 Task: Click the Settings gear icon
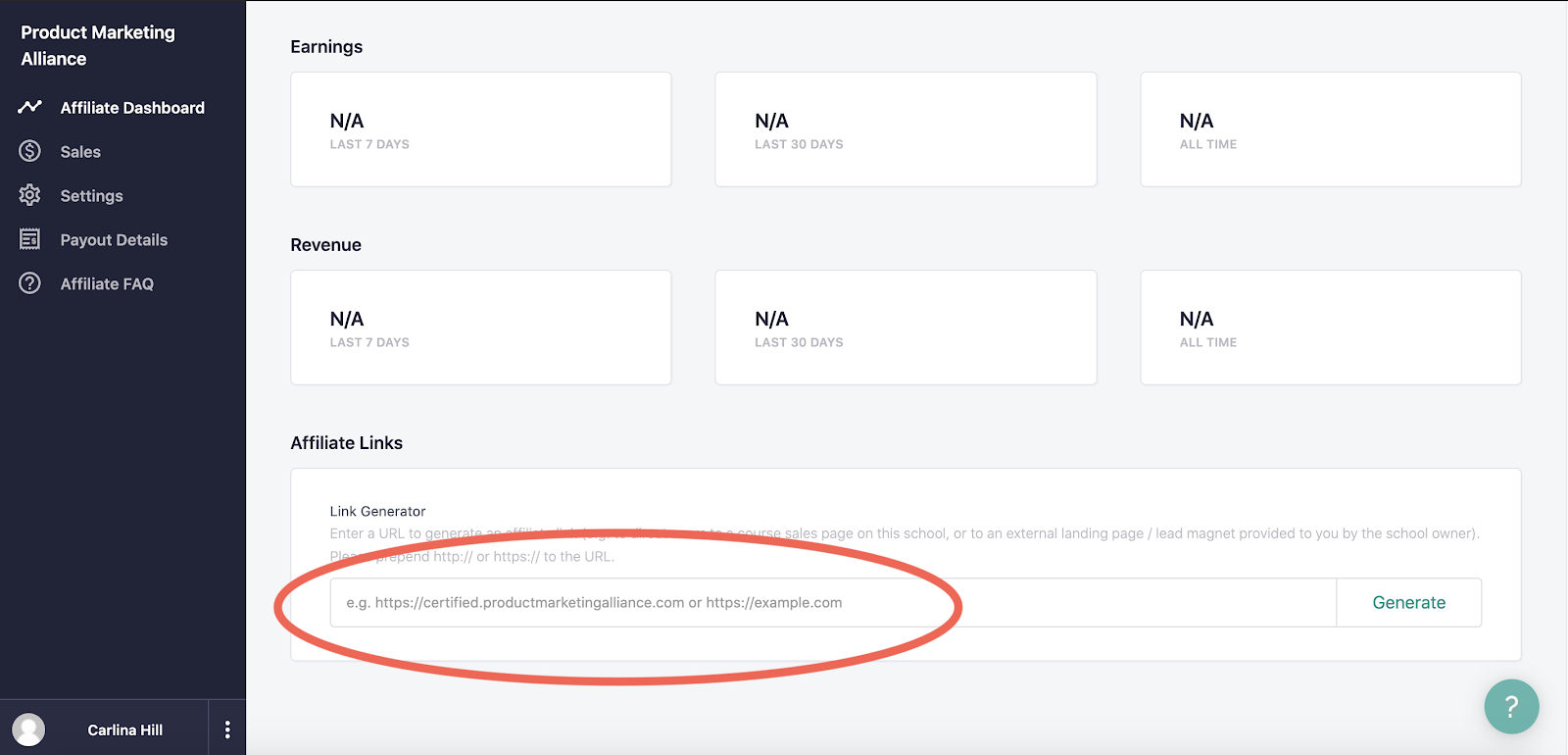(x=30, y=195)
